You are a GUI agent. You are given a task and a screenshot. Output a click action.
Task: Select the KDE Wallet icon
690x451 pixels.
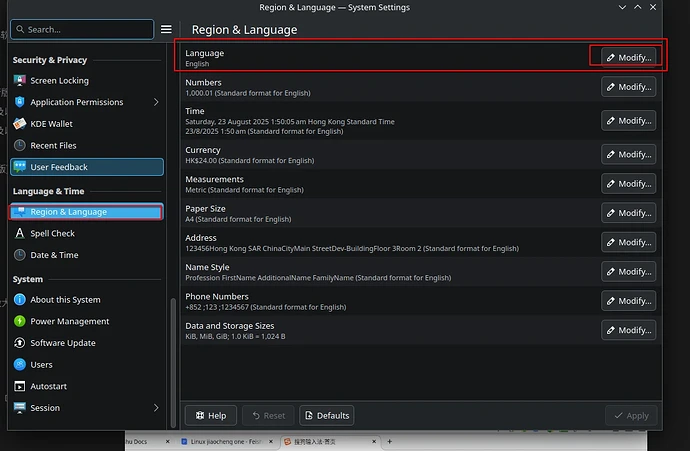coord(20,124)
